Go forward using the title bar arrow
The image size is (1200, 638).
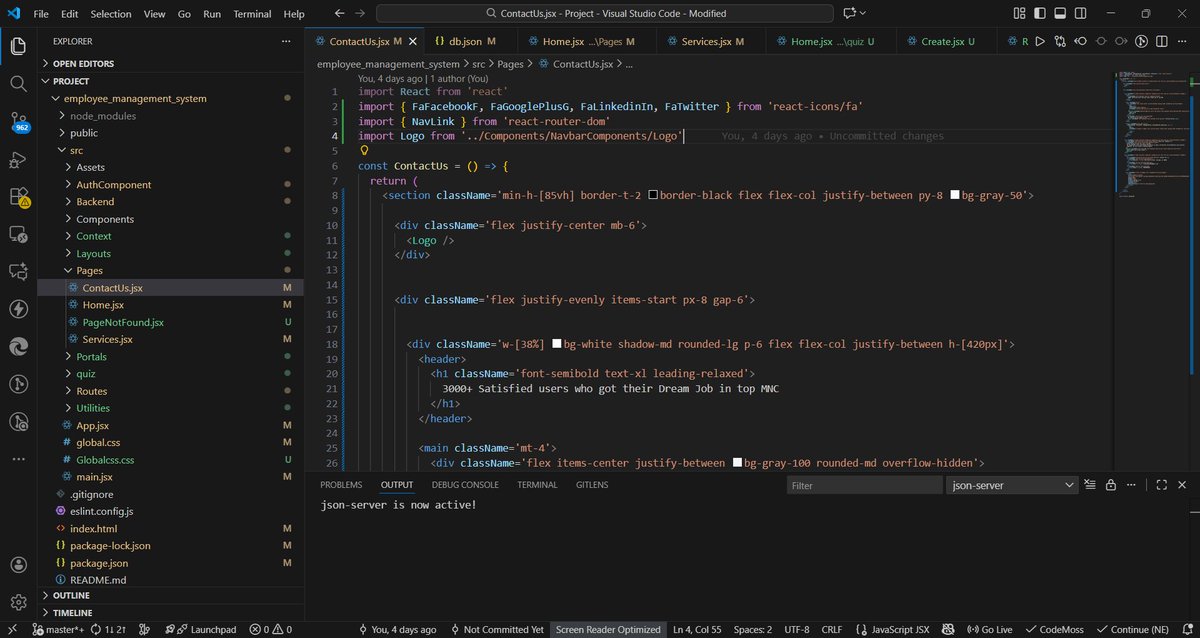coord(361,14)
